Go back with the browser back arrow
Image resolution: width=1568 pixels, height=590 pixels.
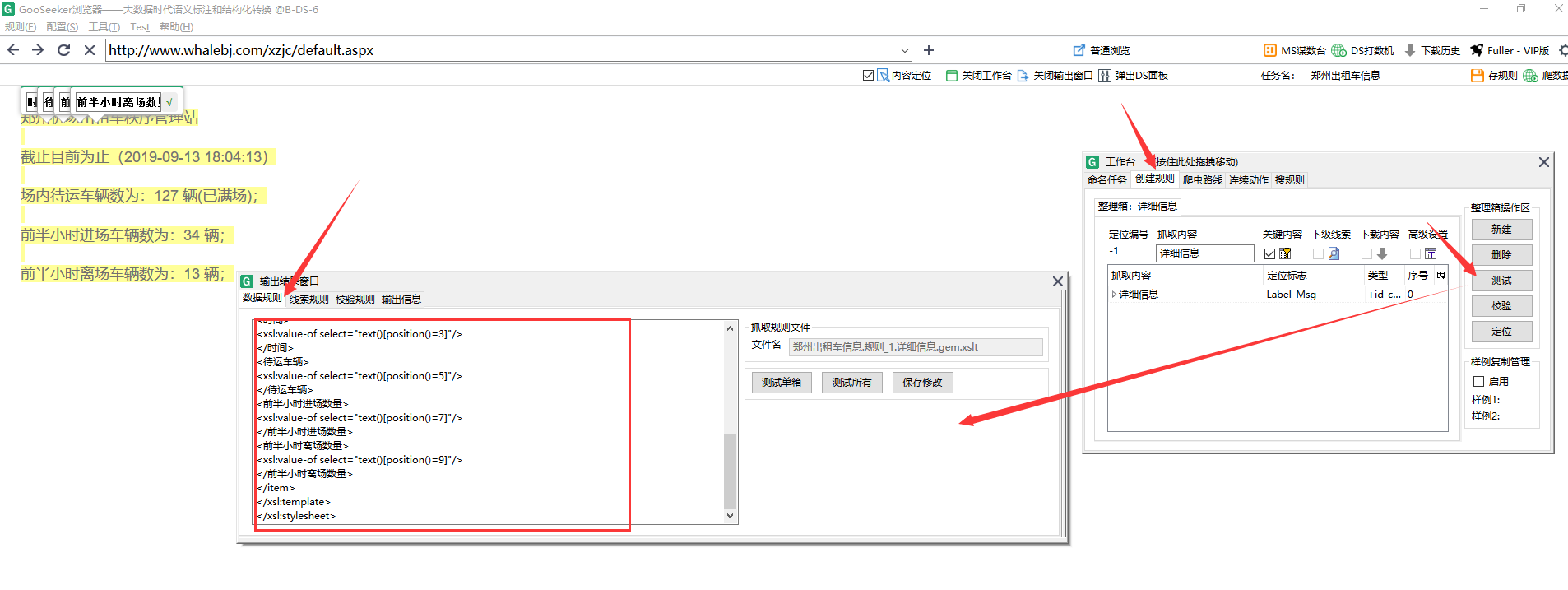13,50
